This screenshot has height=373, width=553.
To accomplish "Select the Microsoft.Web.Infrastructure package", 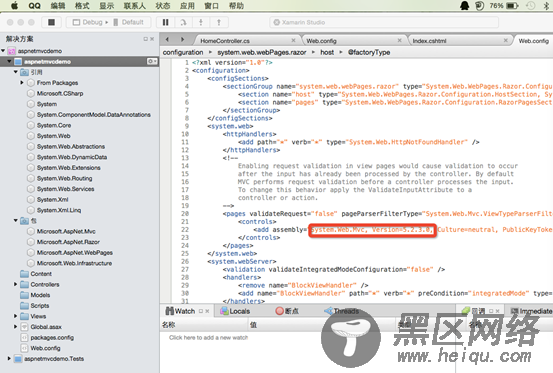I will [74, 263].
